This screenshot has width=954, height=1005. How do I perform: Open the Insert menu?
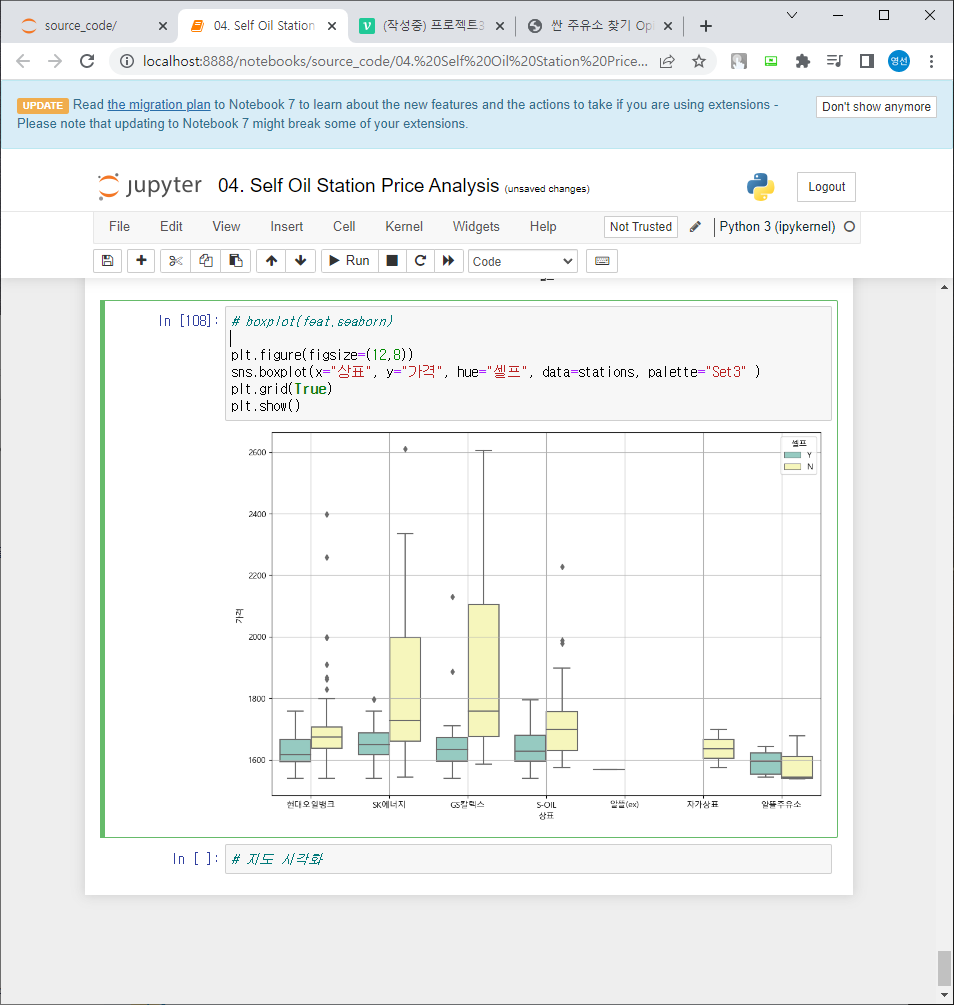(287, 227)
